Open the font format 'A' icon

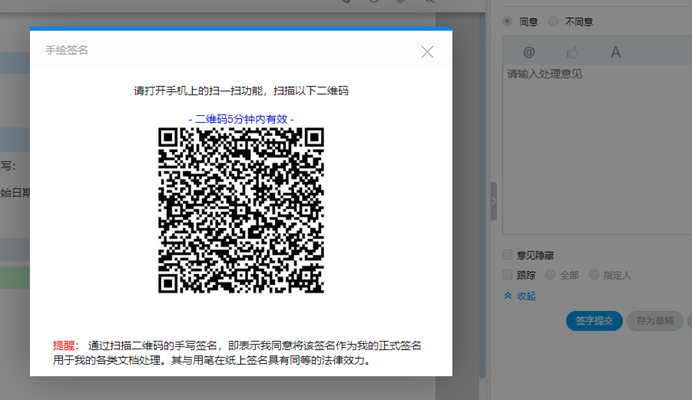tap(616, 51)
